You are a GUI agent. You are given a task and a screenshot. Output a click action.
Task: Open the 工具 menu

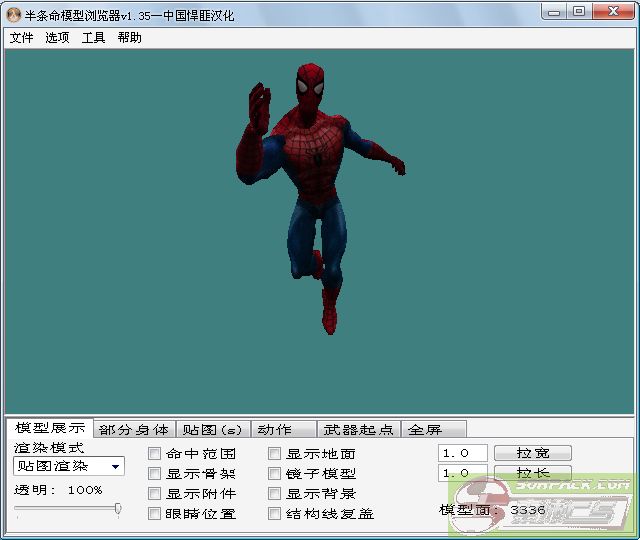pos(93,38)
